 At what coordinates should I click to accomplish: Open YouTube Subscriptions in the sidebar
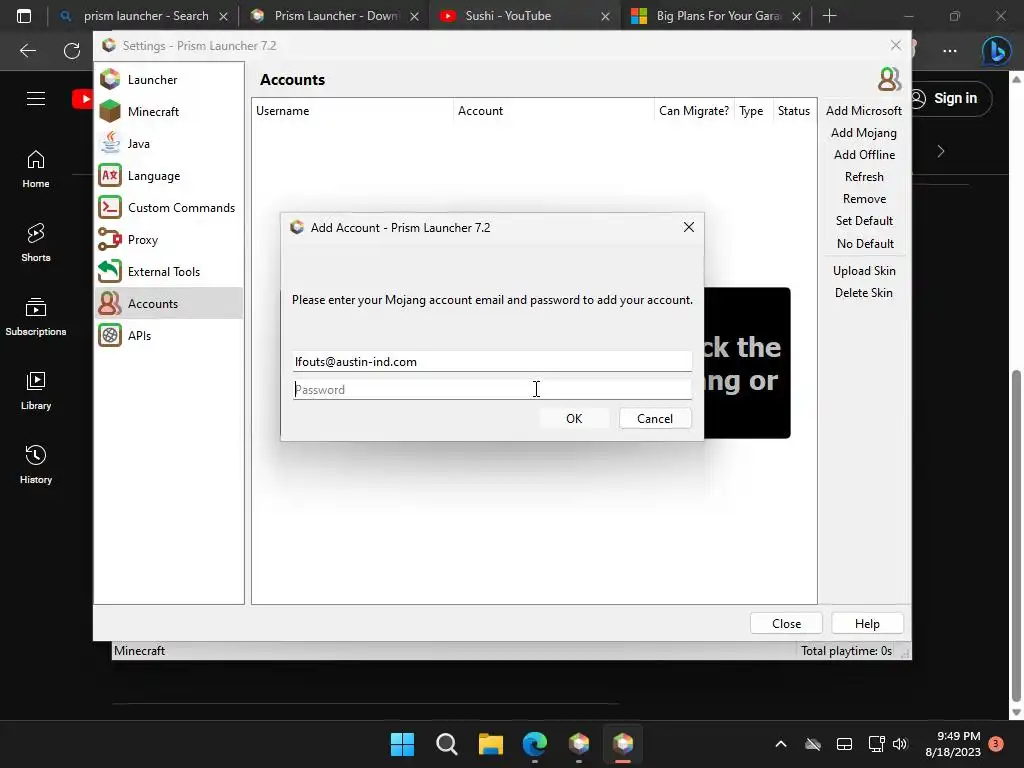point(36,317)
